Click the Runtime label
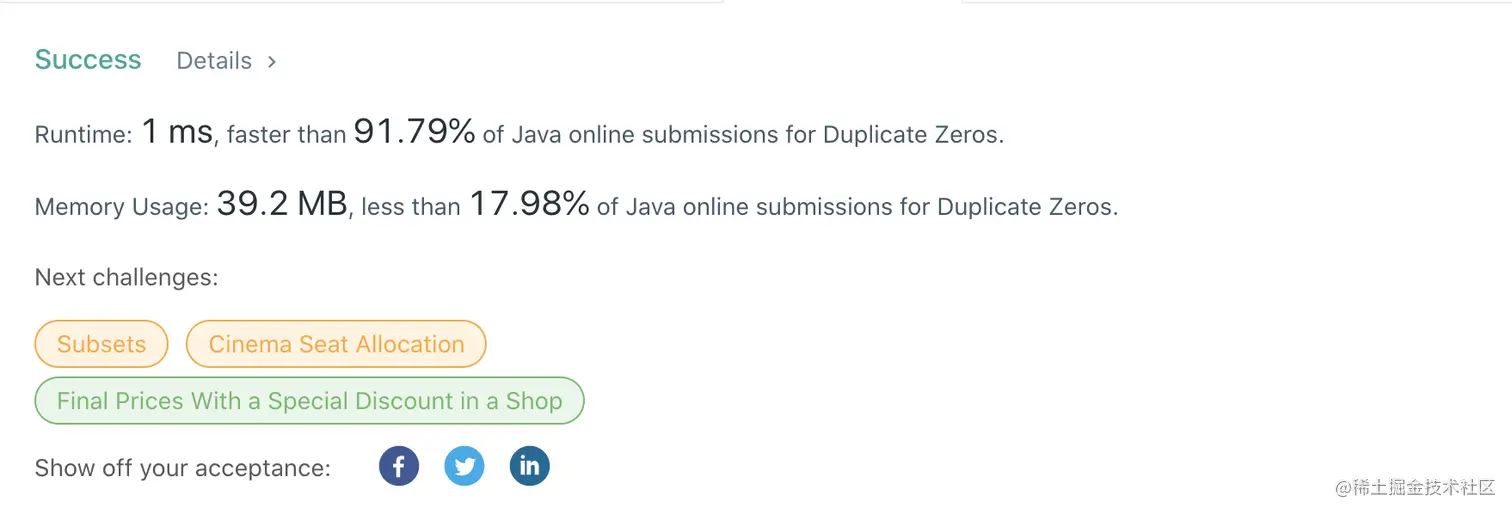This screenshot has width=1512, height=514. click(83, 135)
